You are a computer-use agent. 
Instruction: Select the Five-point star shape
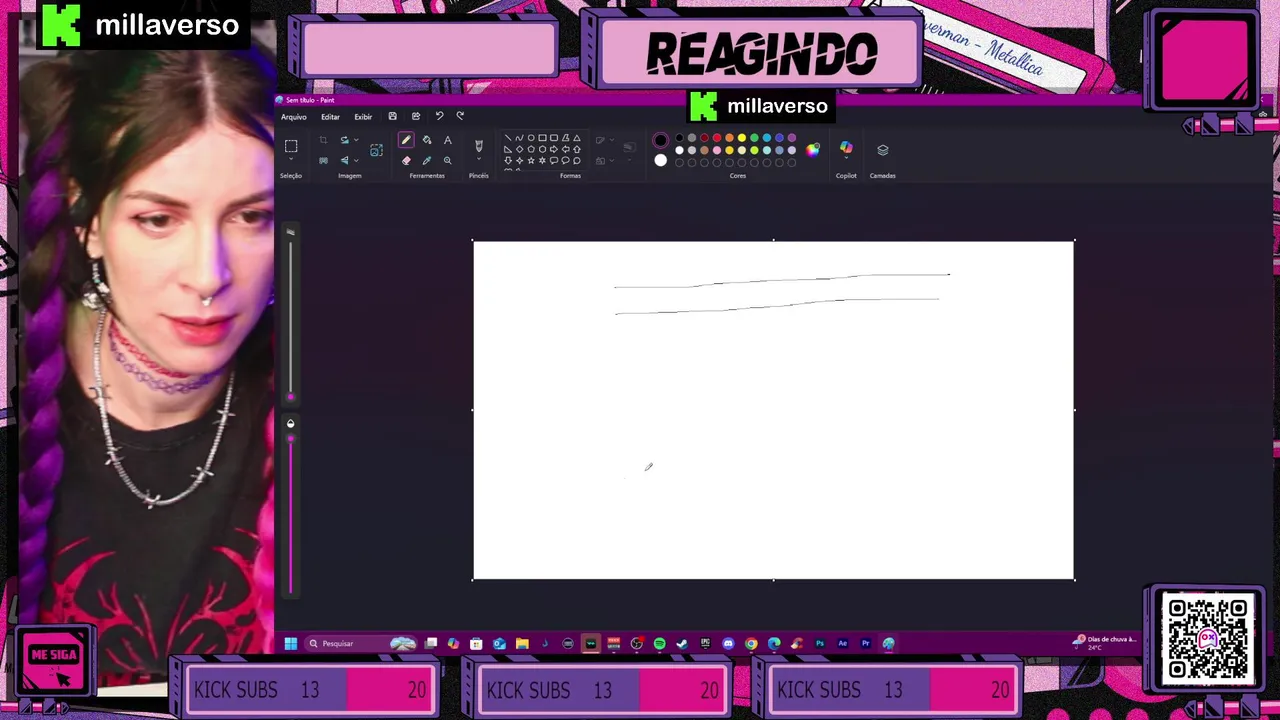pyautogui.click(x=531, y=160)
